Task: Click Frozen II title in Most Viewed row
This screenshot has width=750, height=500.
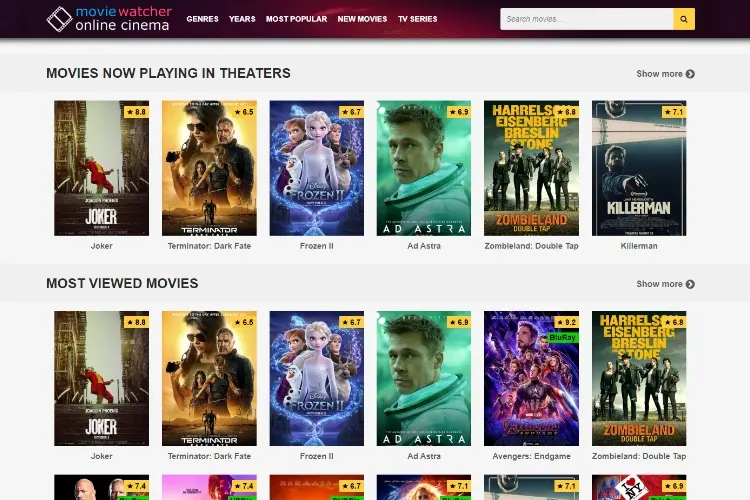Action: pyautogui.click(x=317, y=456)
